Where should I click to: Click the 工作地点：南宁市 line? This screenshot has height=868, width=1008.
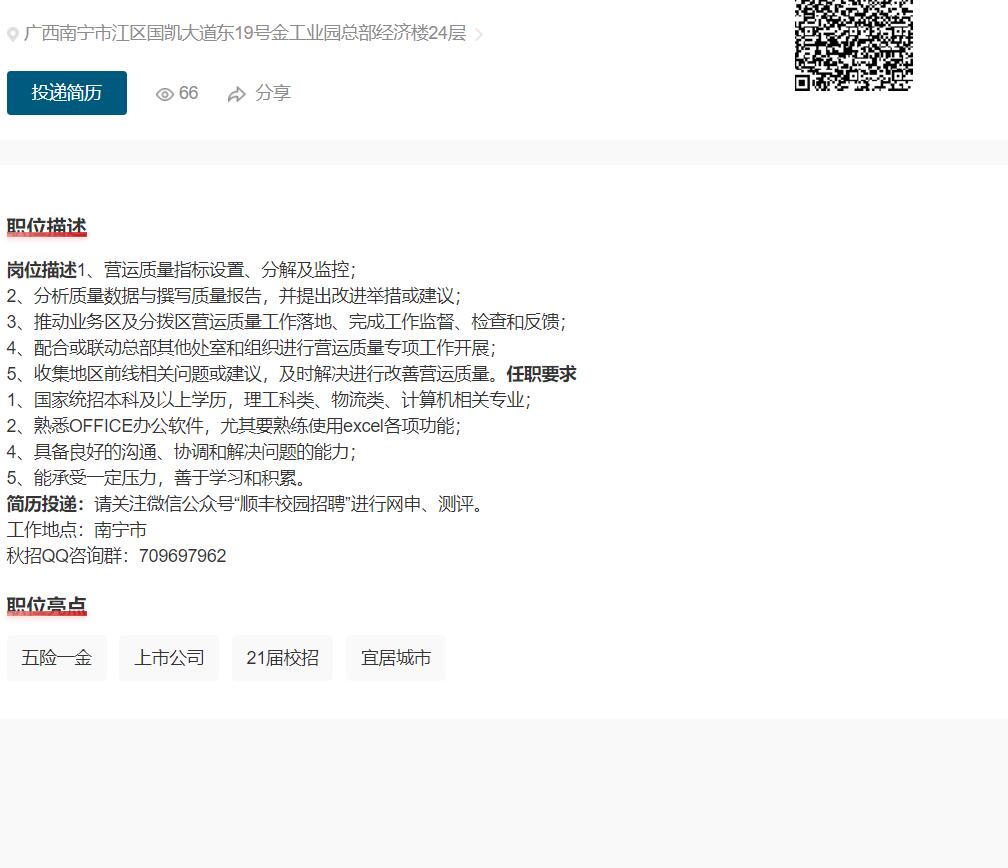pos(77,530)
